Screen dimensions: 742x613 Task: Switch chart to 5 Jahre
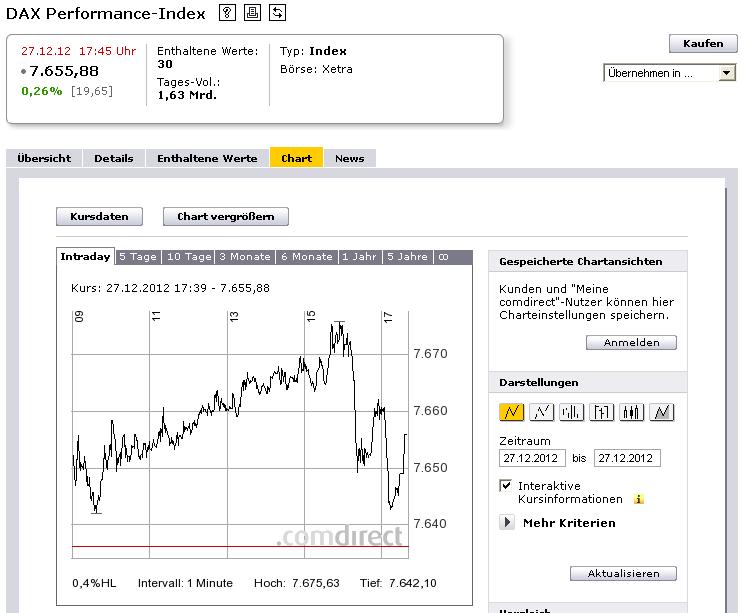[407, 257]
